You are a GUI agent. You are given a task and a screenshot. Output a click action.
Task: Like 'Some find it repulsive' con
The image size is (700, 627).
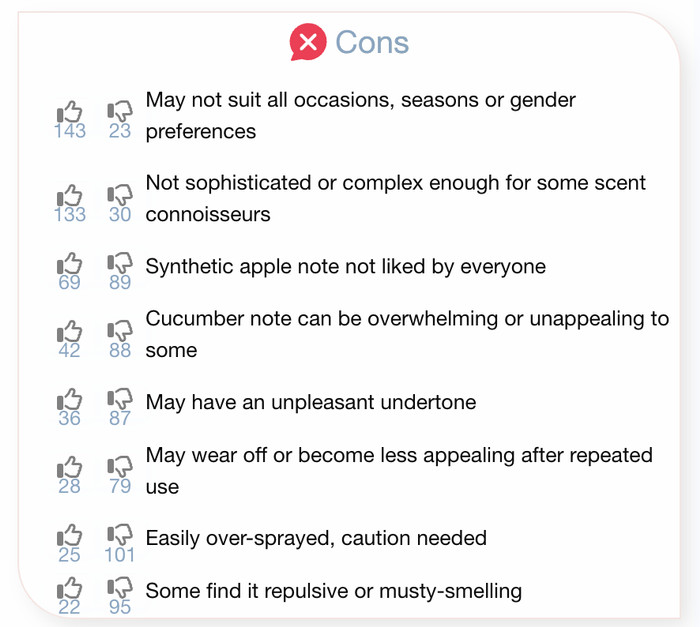click(x=70, y=588)
